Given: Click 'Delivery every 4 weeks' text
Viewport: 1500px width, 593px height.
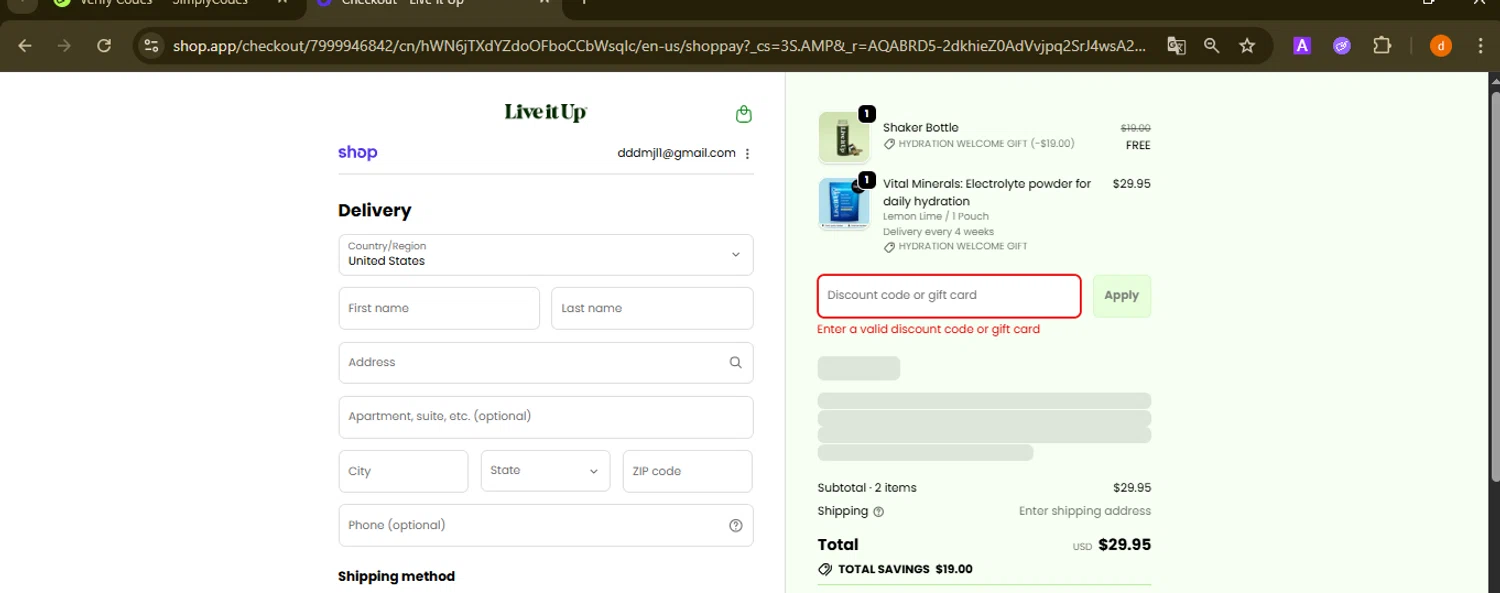Looking at the screenshot, I should pos(938,231).
